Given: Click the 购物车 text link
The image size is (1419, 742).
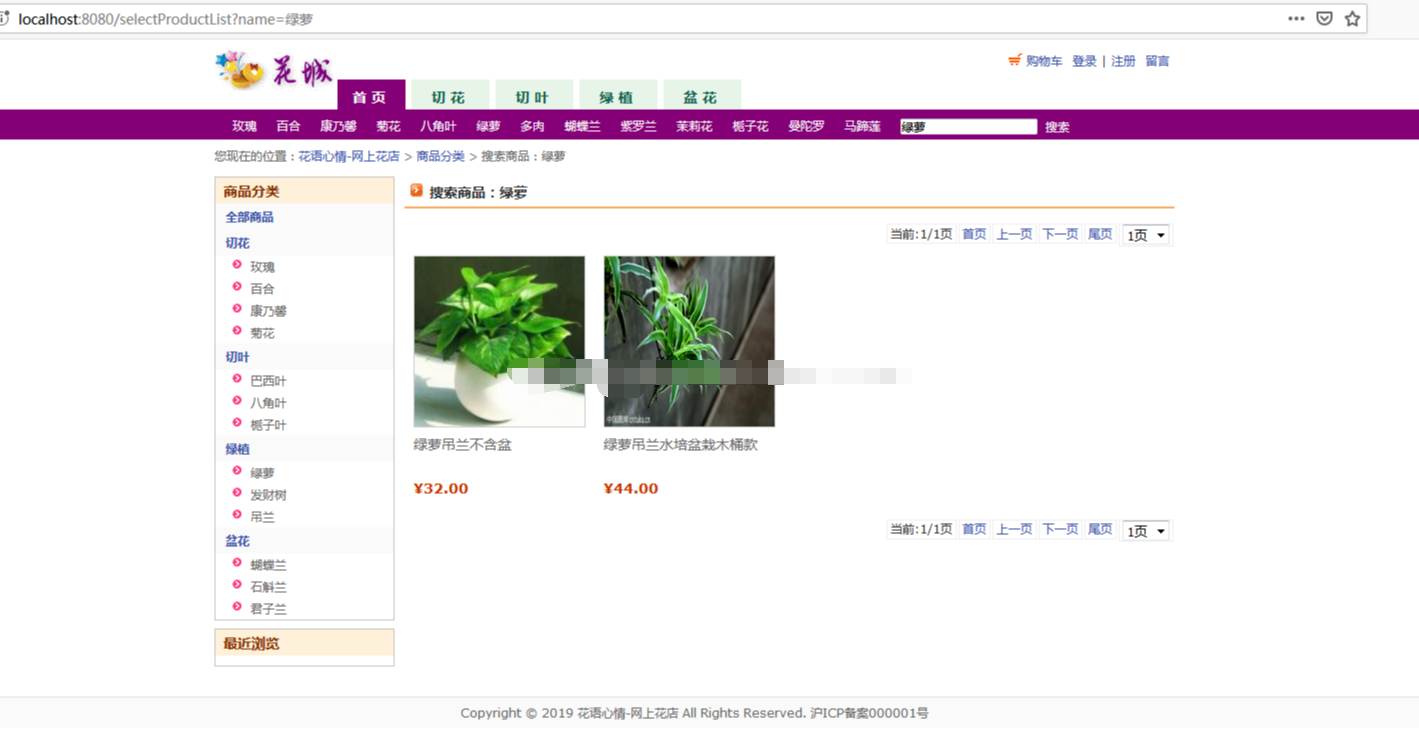Looking at the screenshot, I should (1044, 61).
